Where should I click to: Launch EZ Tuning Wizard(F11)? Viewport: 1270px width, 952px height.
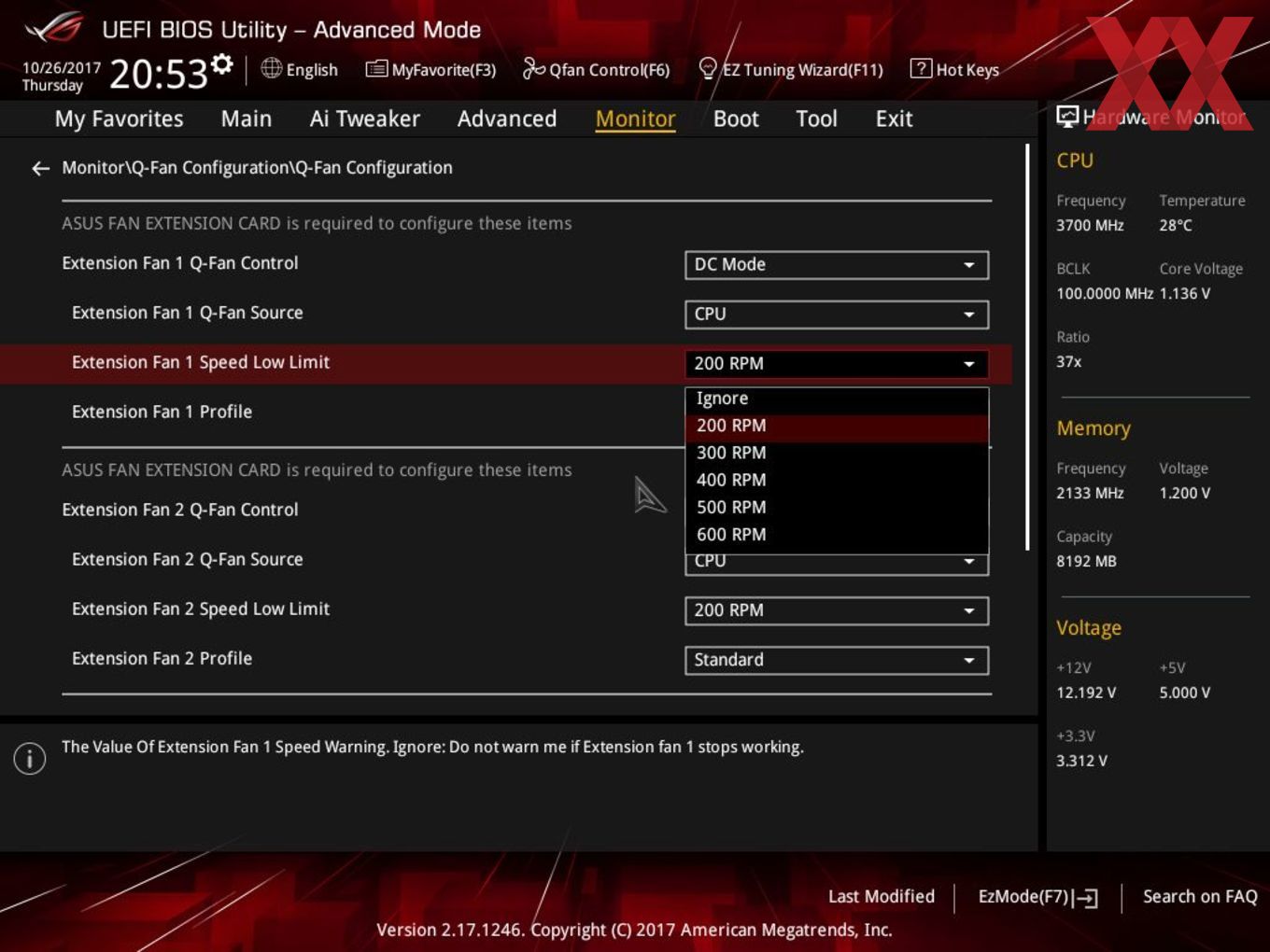(790, 69)
